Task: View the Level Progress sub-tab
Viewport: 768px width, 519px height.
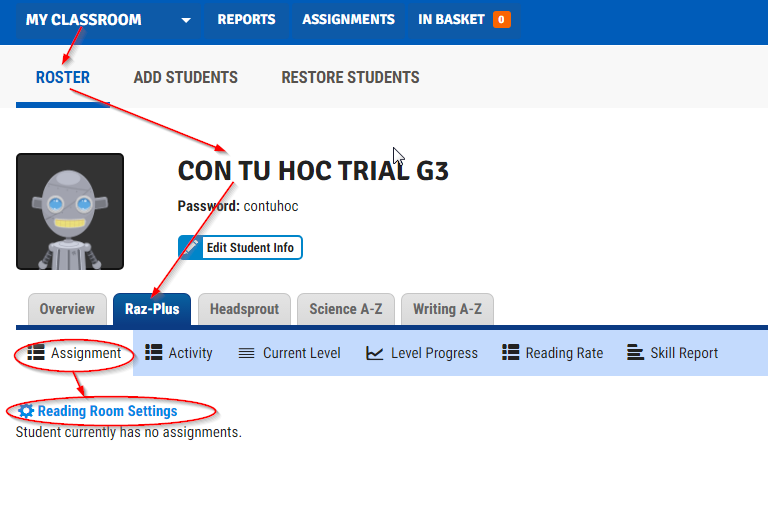Action: pyautogui.click(x=422, y=353)
